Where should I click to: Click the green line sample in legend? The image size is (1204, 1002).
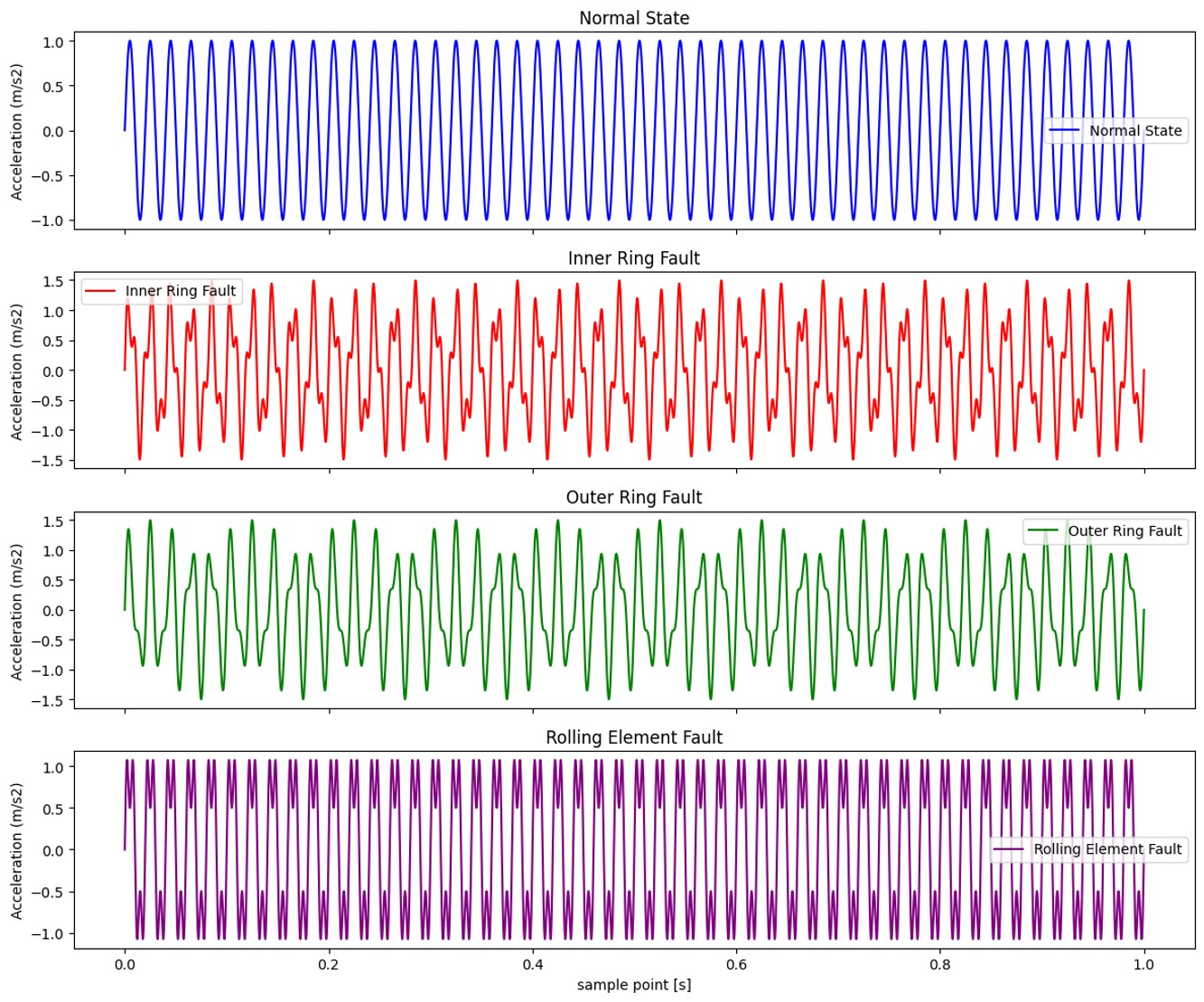point(1042,531)
